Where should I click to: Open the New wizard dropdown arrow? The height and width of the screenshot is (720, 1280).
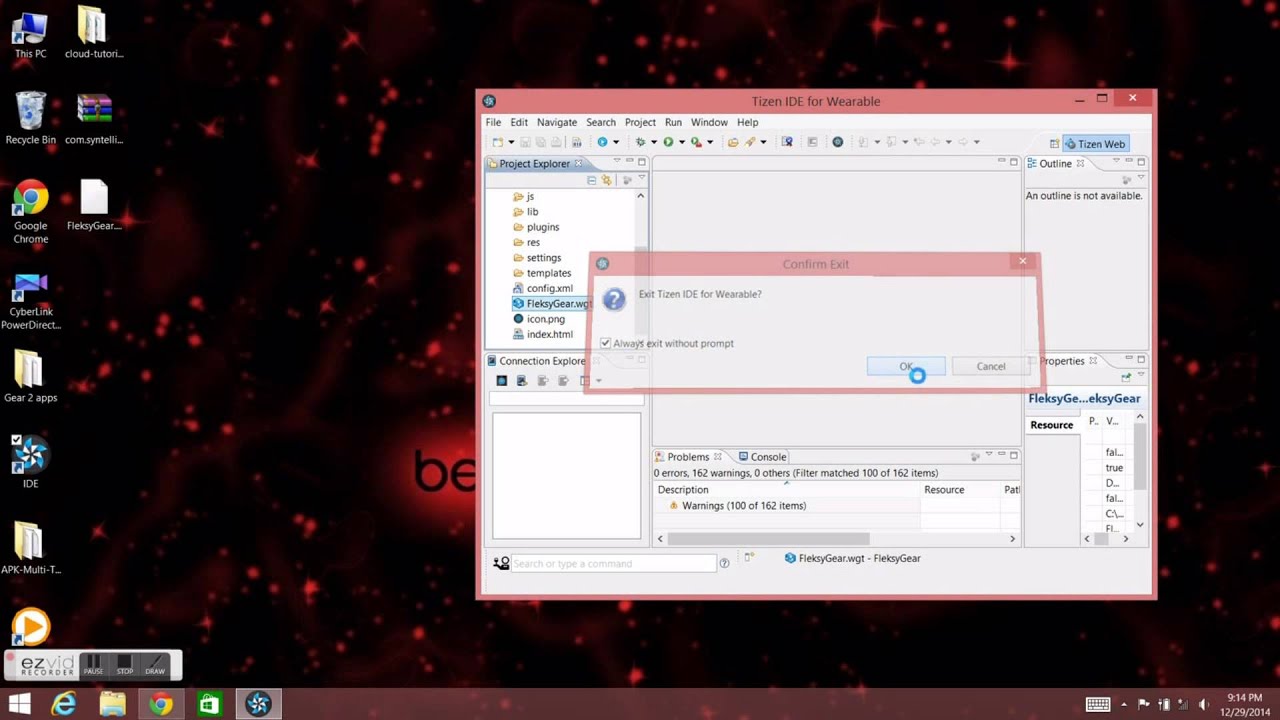click(510, 142)
